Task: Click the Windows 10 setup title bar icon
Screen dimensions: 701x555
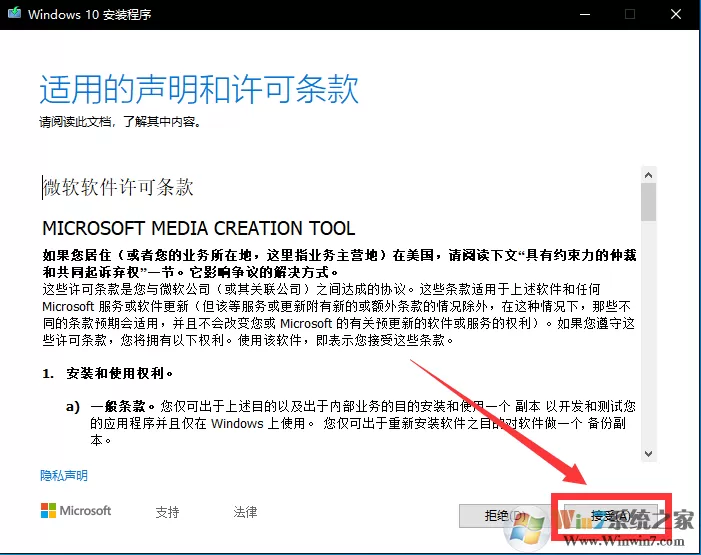Action: pyautogui.click(x=14, y=13)
